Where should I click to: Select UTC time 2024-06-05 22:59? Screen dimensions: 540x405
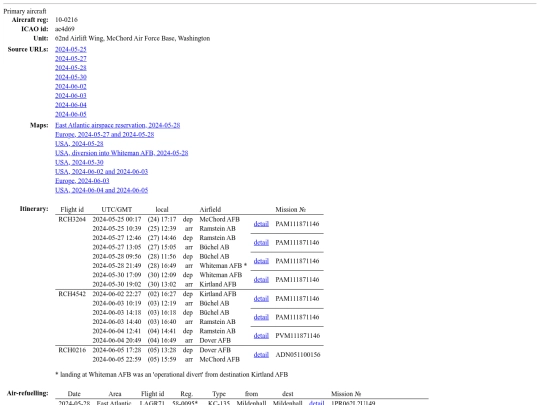click(x=117, y=360)
